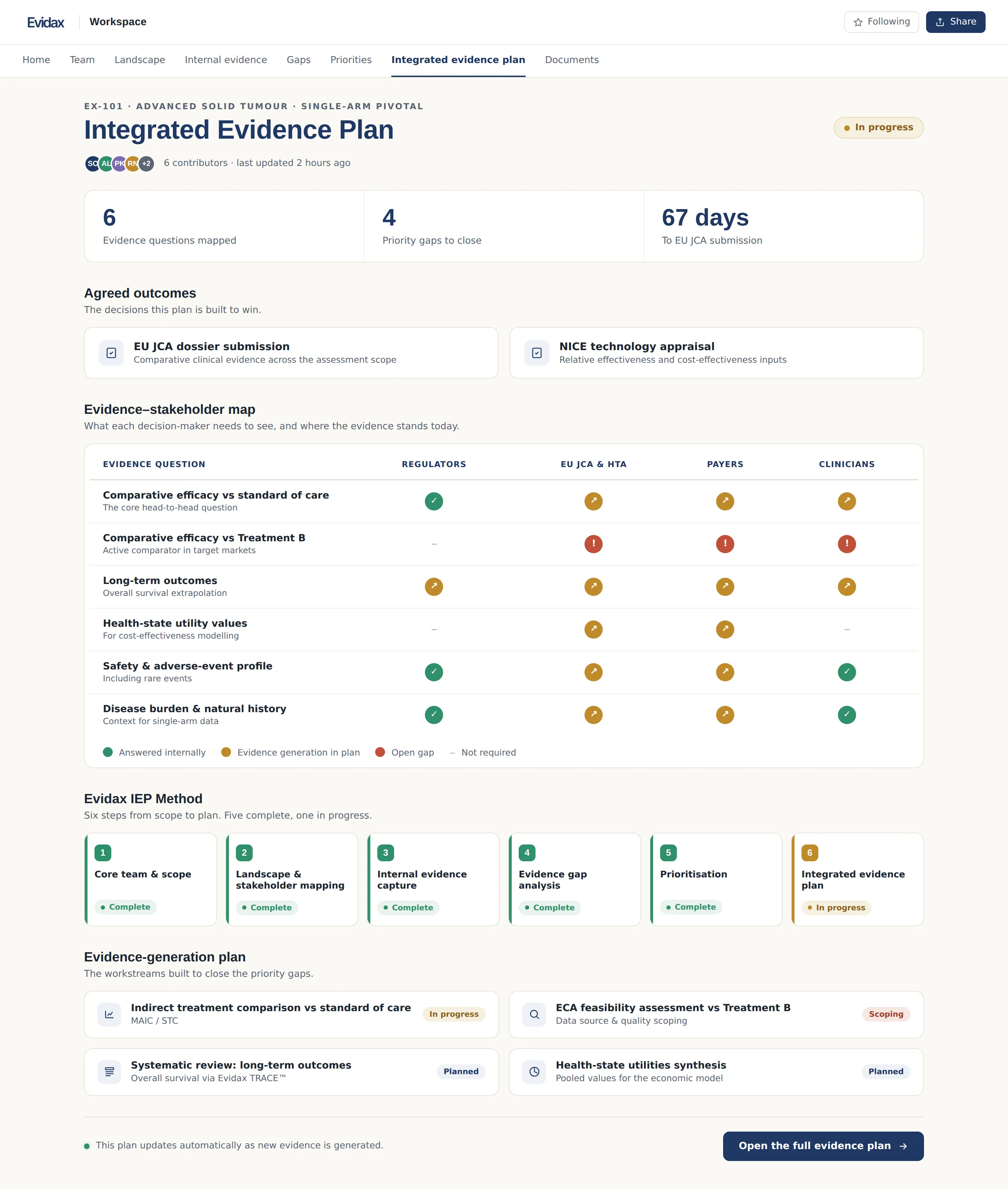This screenshot has height=1189, width=1008.
Task: Click Clinicians green check for Safety & adverse-event profile
Action: click(847, 672)
